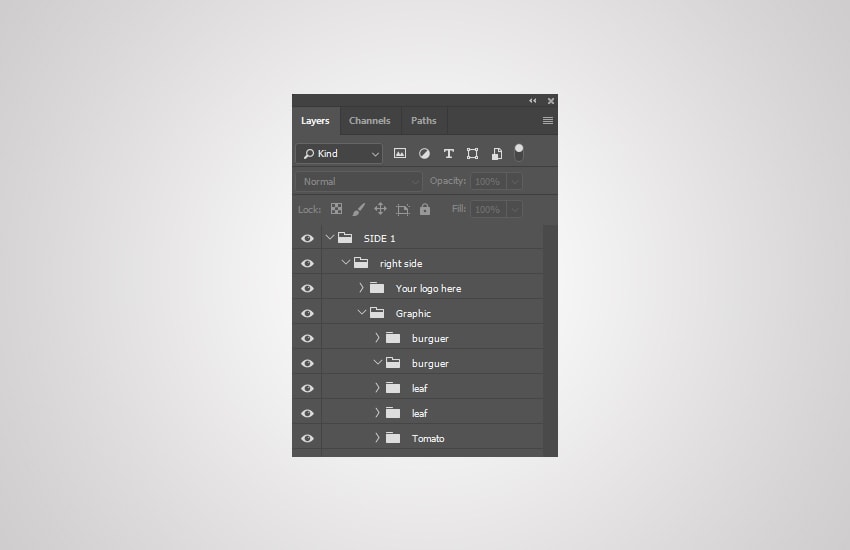Collapse the open burguer group

tap(378, 363)
